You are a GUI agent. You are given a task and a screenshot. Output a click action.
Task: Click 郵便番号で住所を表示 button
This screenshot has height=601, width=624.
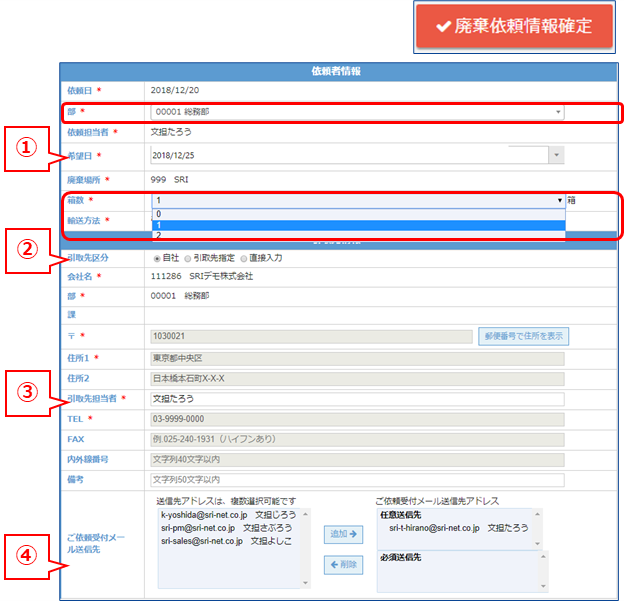pyautogui.click(x=524, y=337)
